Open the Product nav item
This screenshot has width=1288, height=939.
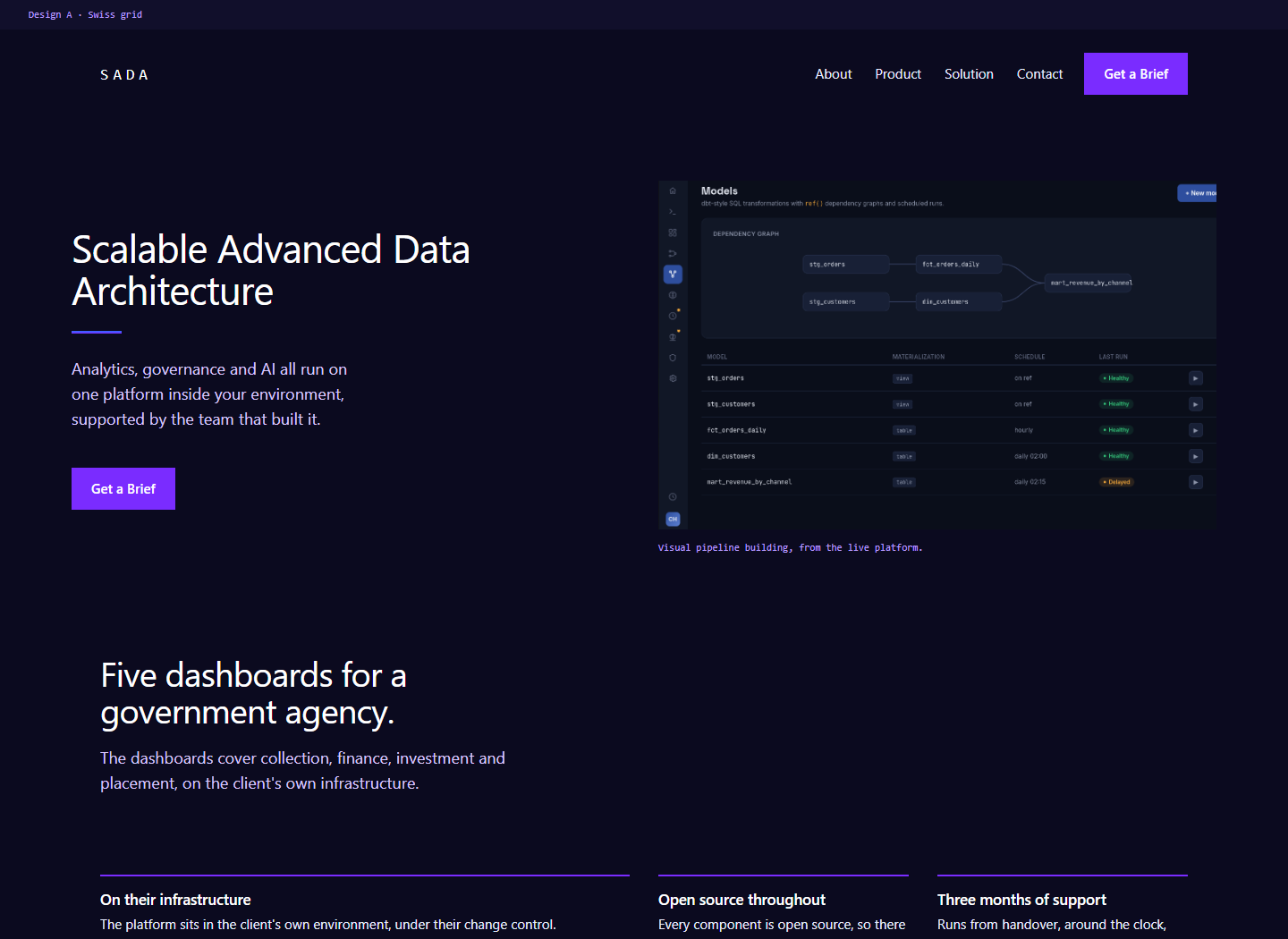[x=898, y=74]
